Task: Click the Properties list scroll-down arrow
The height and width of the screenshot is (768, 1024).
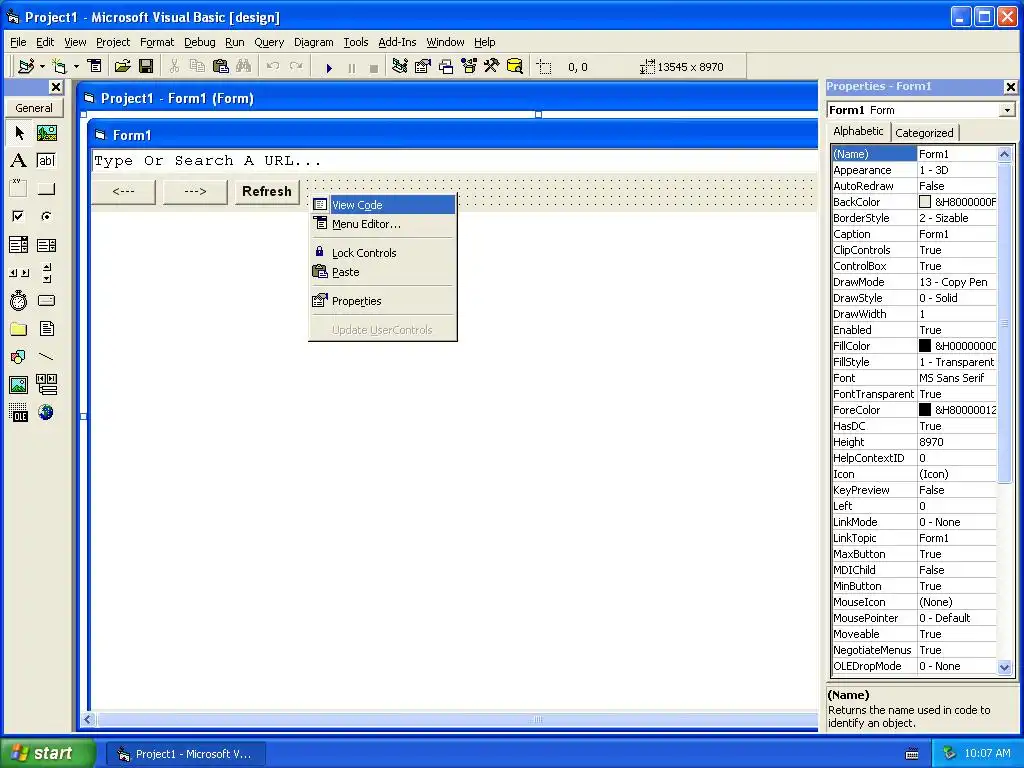Action: point(1004,667)
